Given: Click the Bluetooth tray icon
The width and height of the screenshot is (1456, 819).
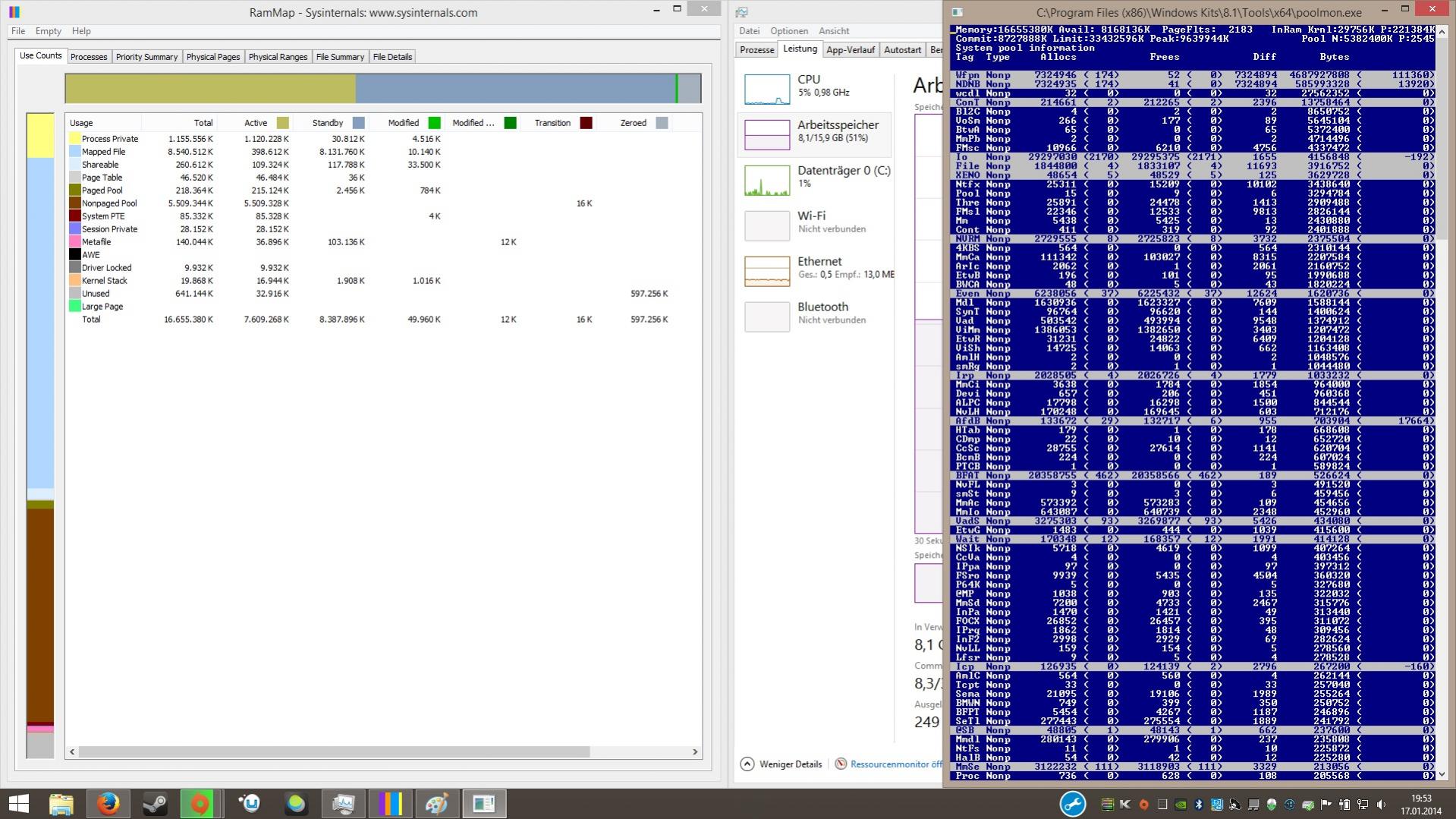Looking at the screenshot, I should coord(1199,805).
